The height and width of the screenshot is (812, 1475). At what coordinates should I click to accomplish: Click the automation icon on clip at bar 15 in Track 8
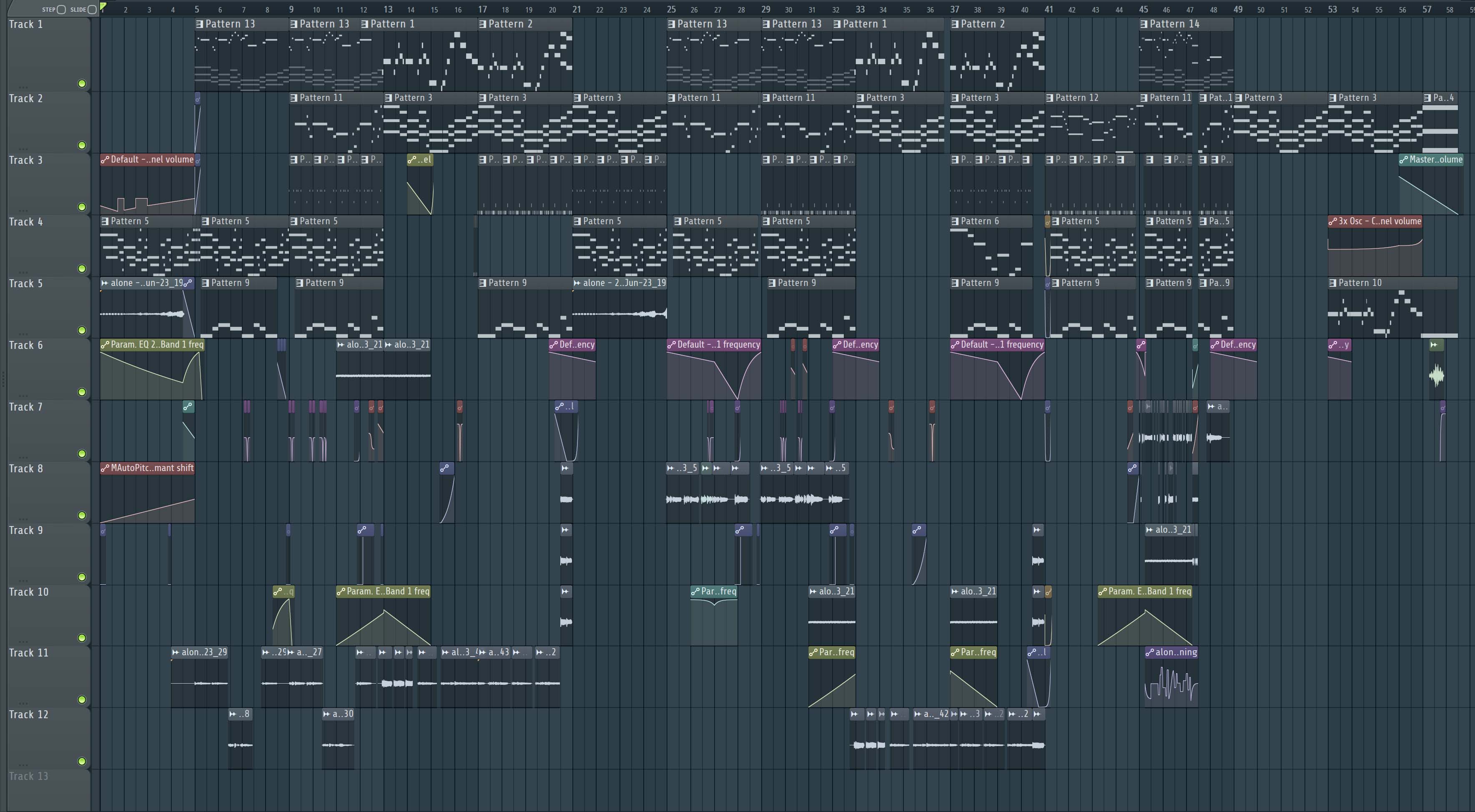445,469
